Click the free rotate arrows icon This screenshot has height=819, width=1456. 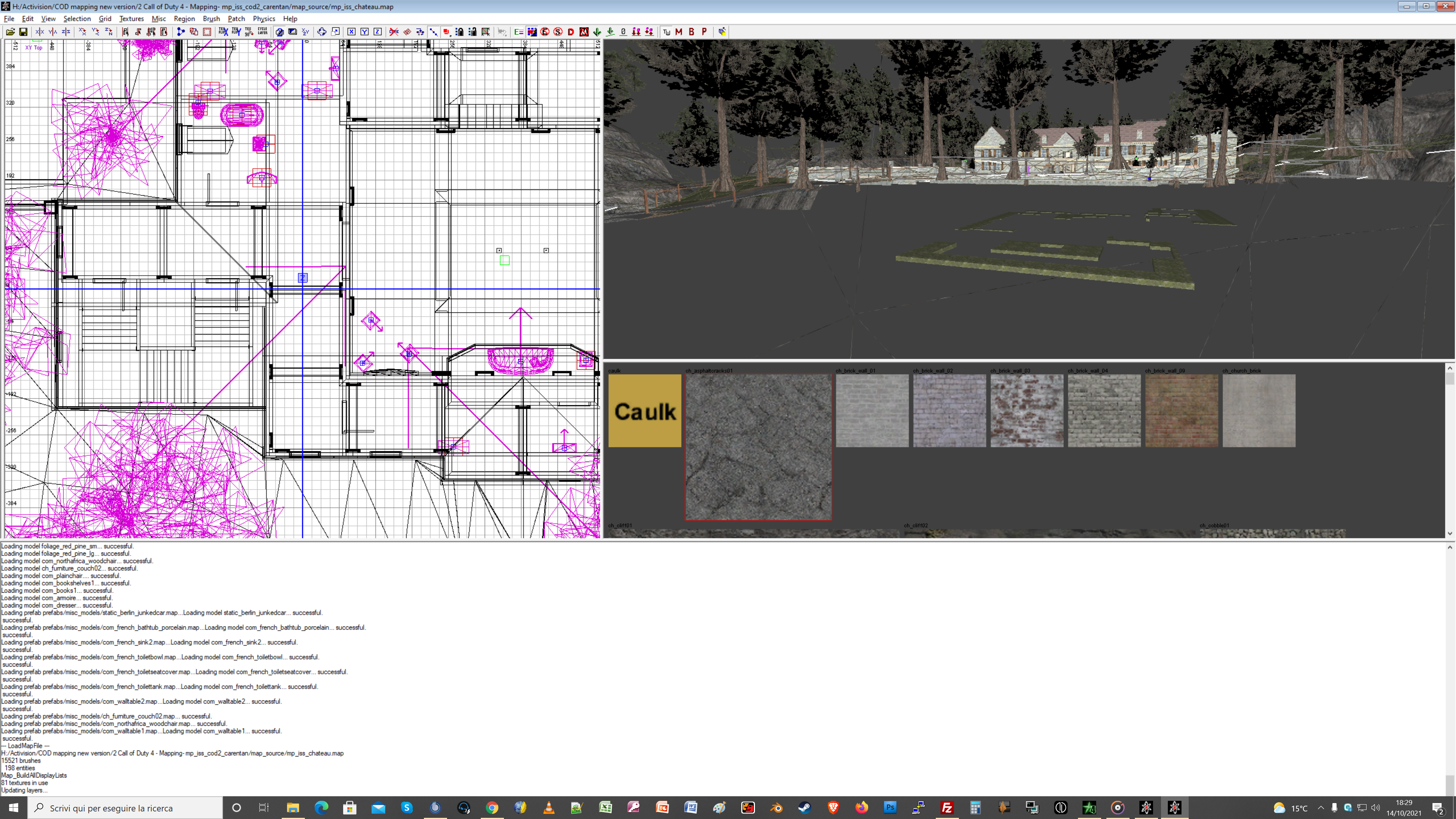click(x=322, y=31)
